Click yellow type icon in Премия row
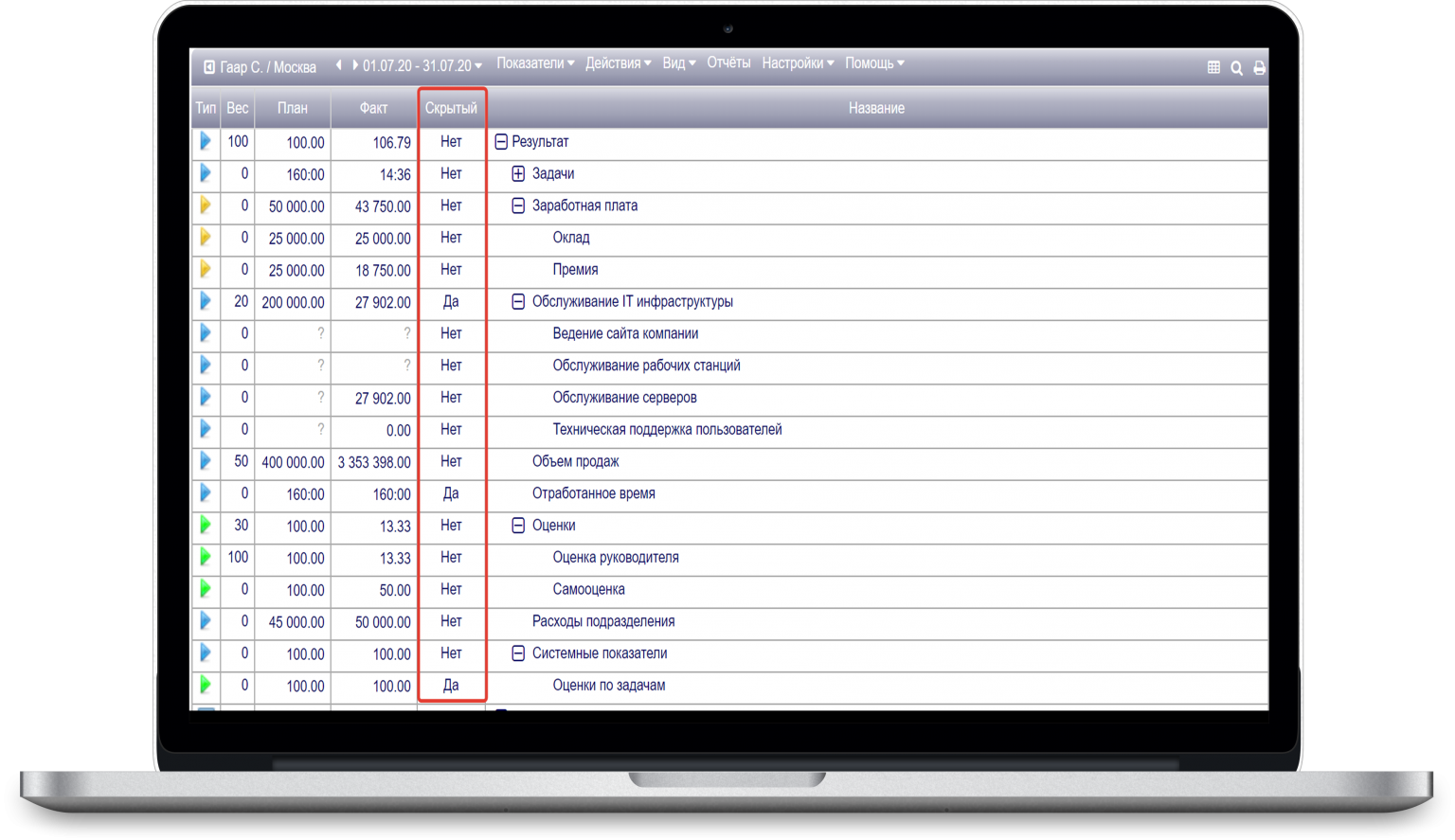The height and width of the screenshot is (840, 1455). click(206, 270)
